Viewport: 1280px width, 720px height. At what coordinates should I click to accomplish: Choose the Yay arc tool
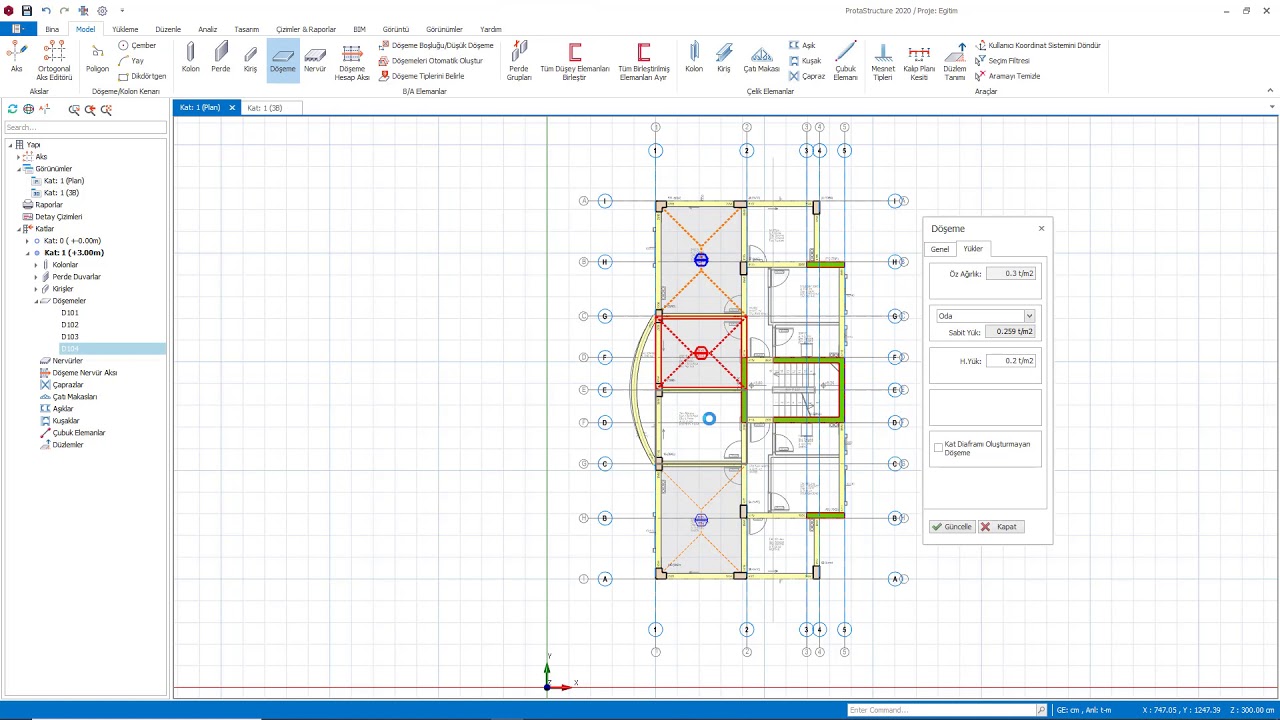pos(132,61)
